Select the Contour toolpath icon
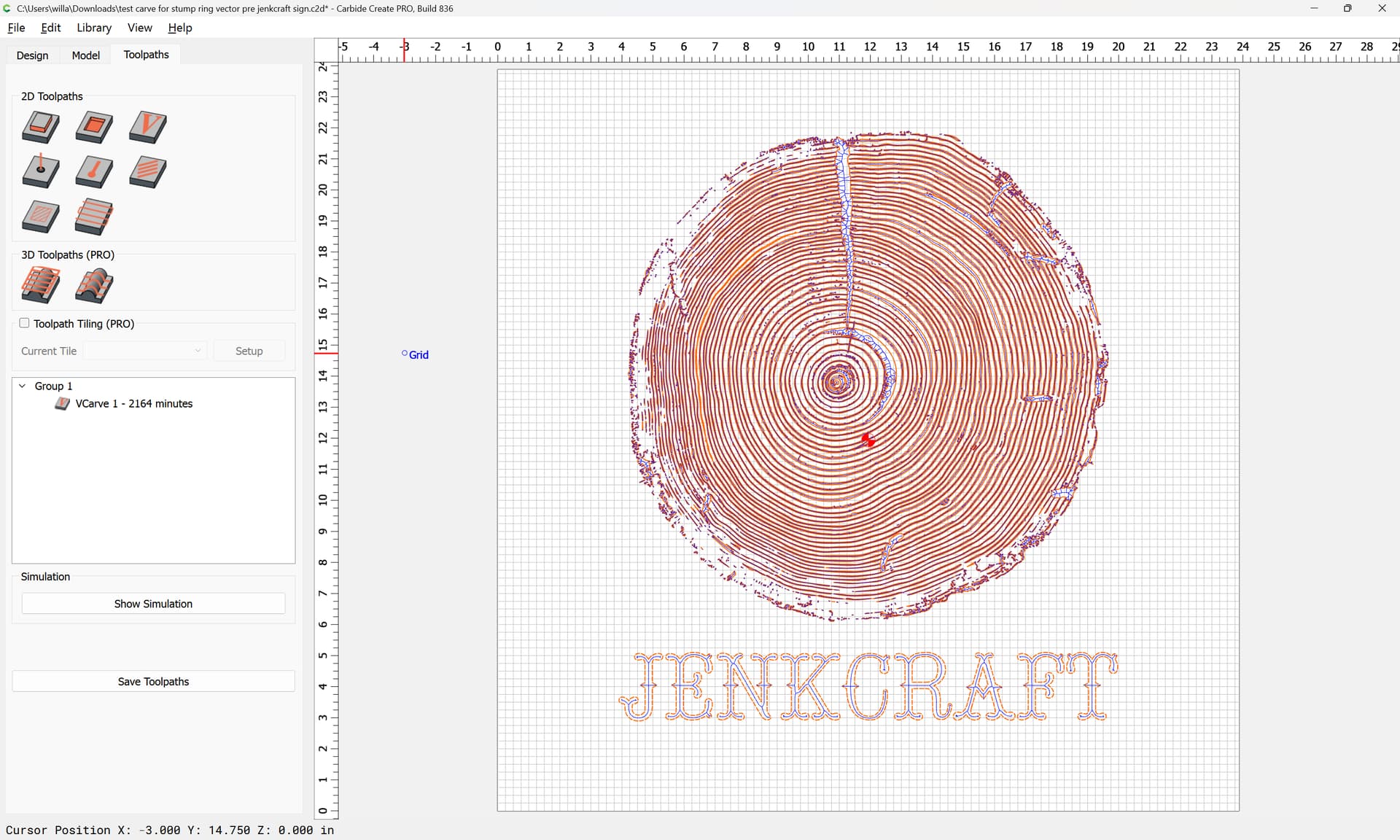 coord(41,127)
